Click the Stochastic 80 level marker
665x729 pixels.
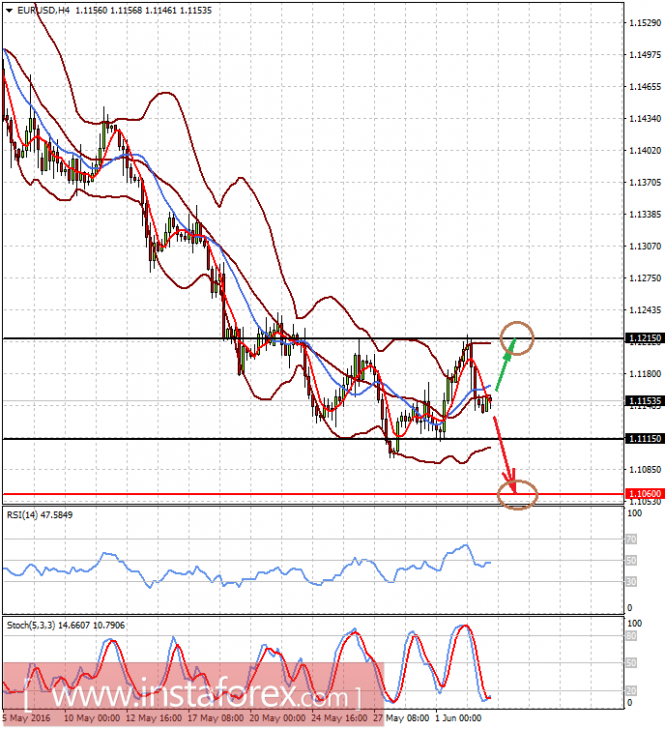point(631,636)
